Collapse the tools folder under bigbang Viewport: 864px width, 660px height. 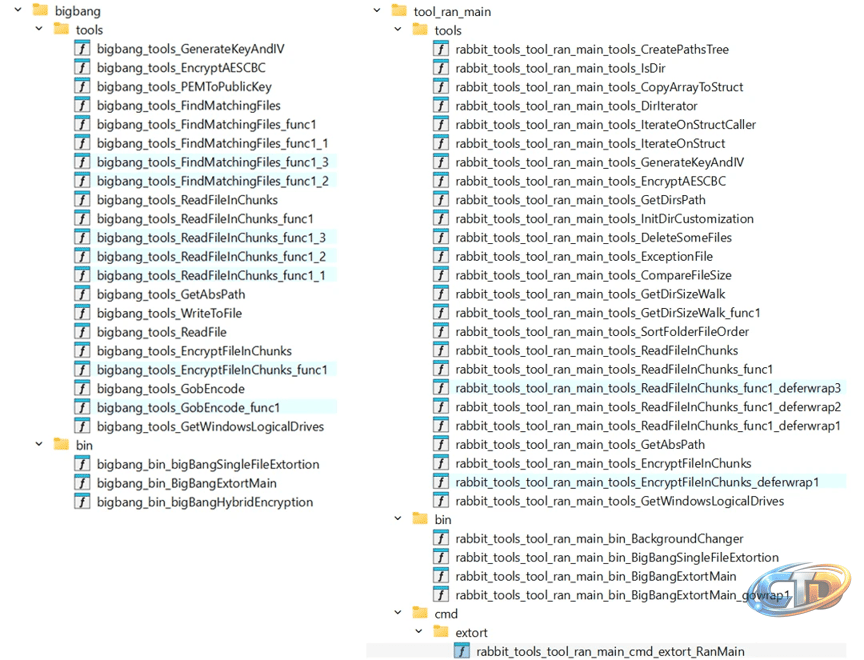pyautogui.click(x=39, y=29)
